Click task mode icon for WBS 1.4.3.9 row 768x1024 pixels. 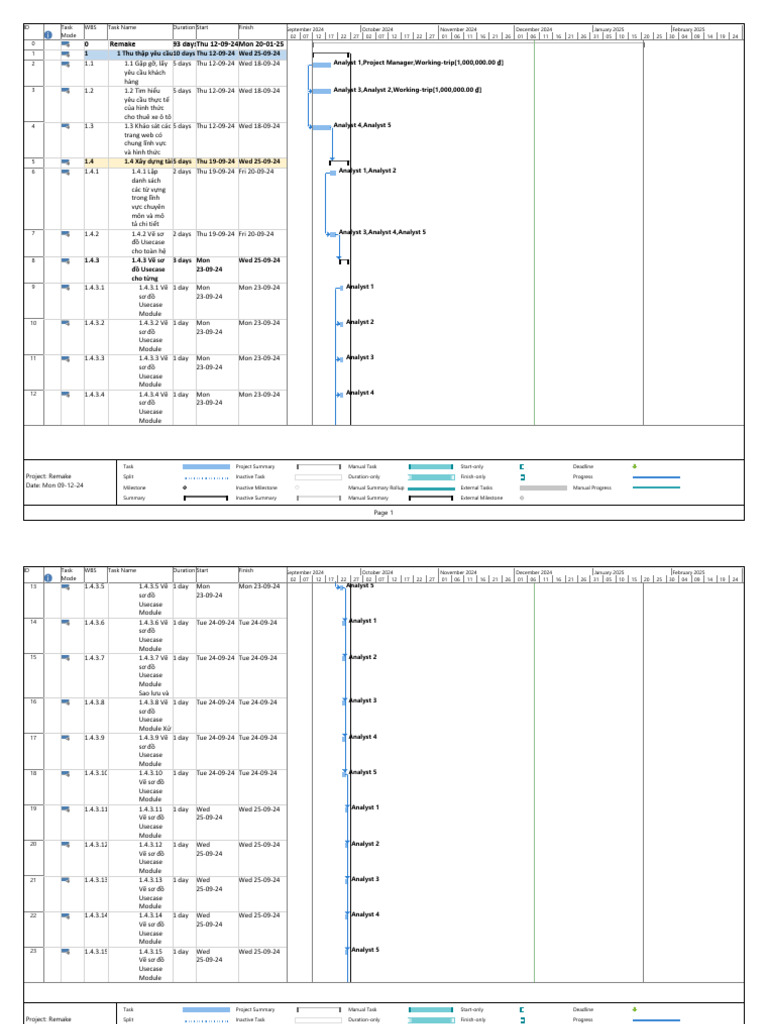click(66, 738)
